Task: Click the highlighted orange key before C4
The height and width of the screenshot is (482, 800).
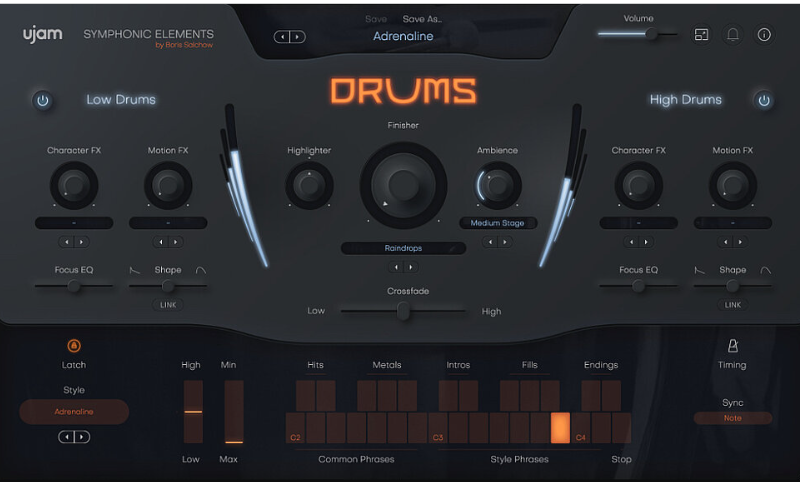Action: coord(560,428)
